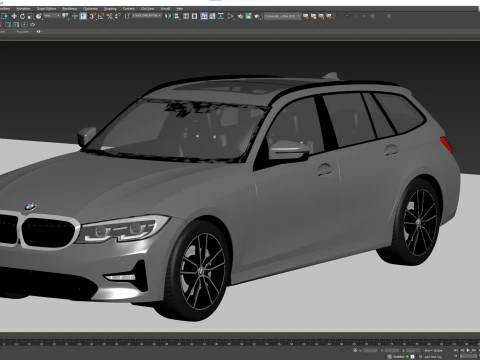Open the Curve Editor
This screenshot has width=480, height=360.
pyautogui.click(x=212, y=16)
